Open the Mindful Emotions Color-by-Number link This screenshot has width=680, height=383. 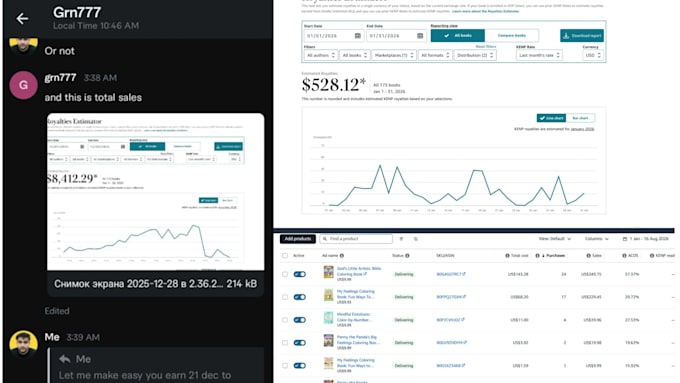point(355,317)
